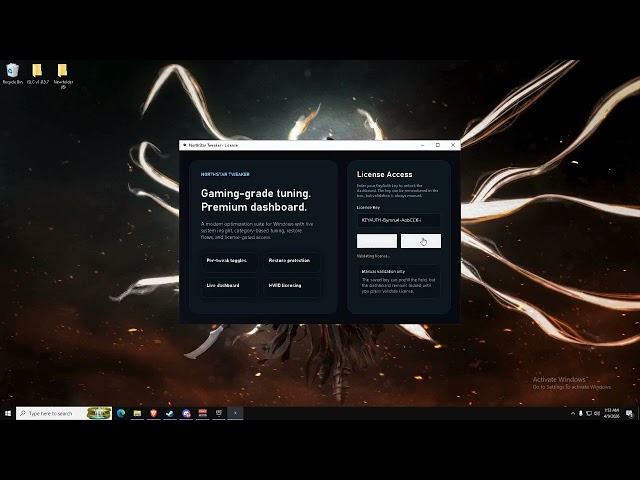Open the volume tray icon

[x=597, y=413]
